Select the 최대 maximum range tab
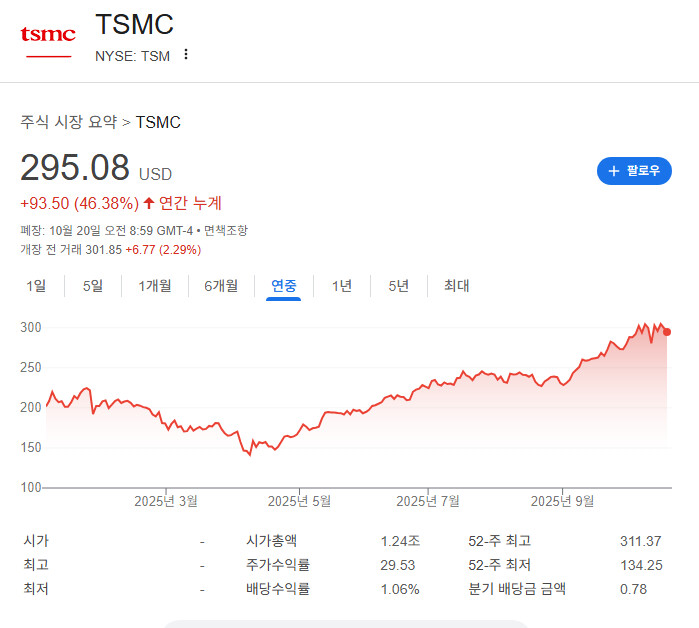This screenshot has width=699, height=628. [456, 286]
